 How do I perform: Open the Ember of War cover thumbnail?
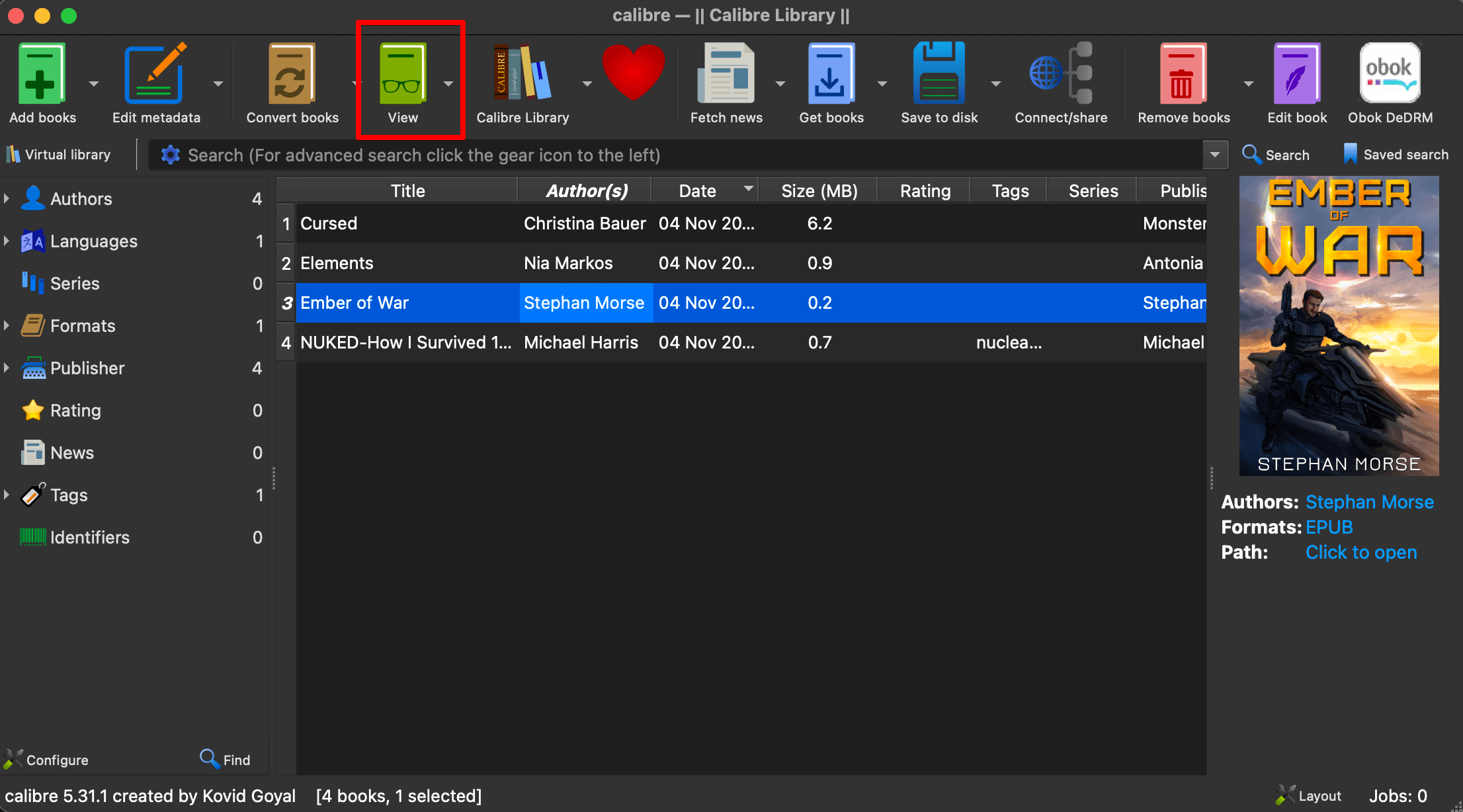point(1338,325)
